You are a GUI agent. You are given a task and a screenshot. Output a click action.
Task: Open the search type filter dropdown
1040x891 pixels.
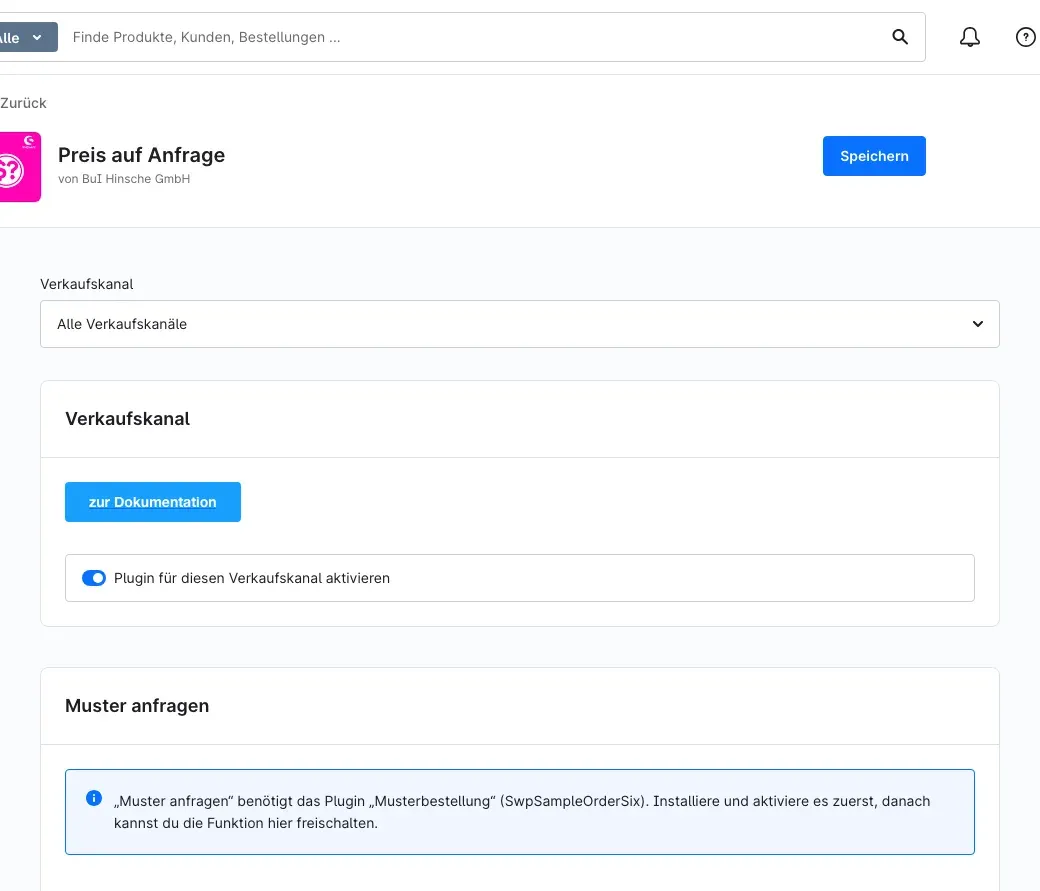pos(28,37)
